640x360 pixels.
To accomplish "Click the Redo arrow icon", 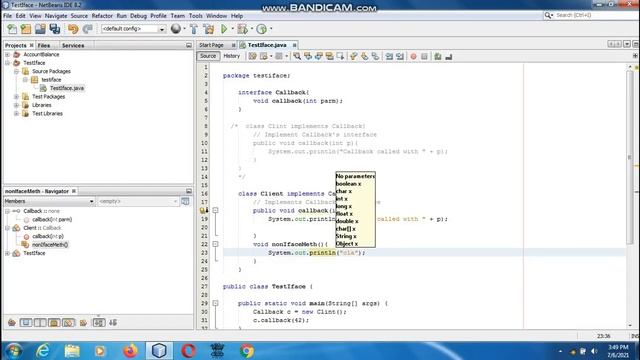I will point(87,29).
